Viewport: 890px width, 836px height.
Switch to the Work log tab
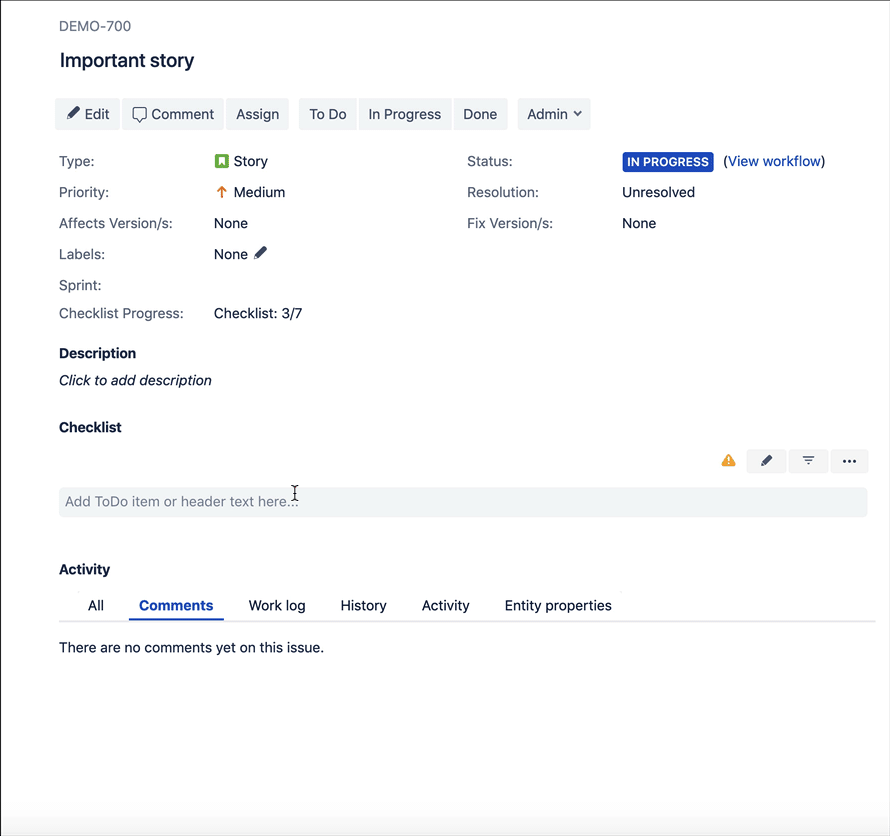276,605
